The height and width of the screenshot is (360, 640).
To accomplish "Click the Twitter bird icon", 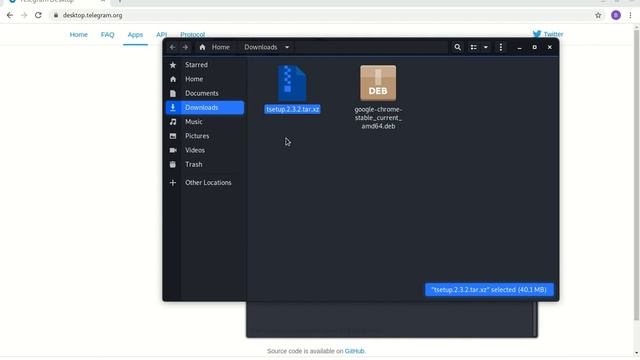I will pyautogui.click(x=537, y=34).
